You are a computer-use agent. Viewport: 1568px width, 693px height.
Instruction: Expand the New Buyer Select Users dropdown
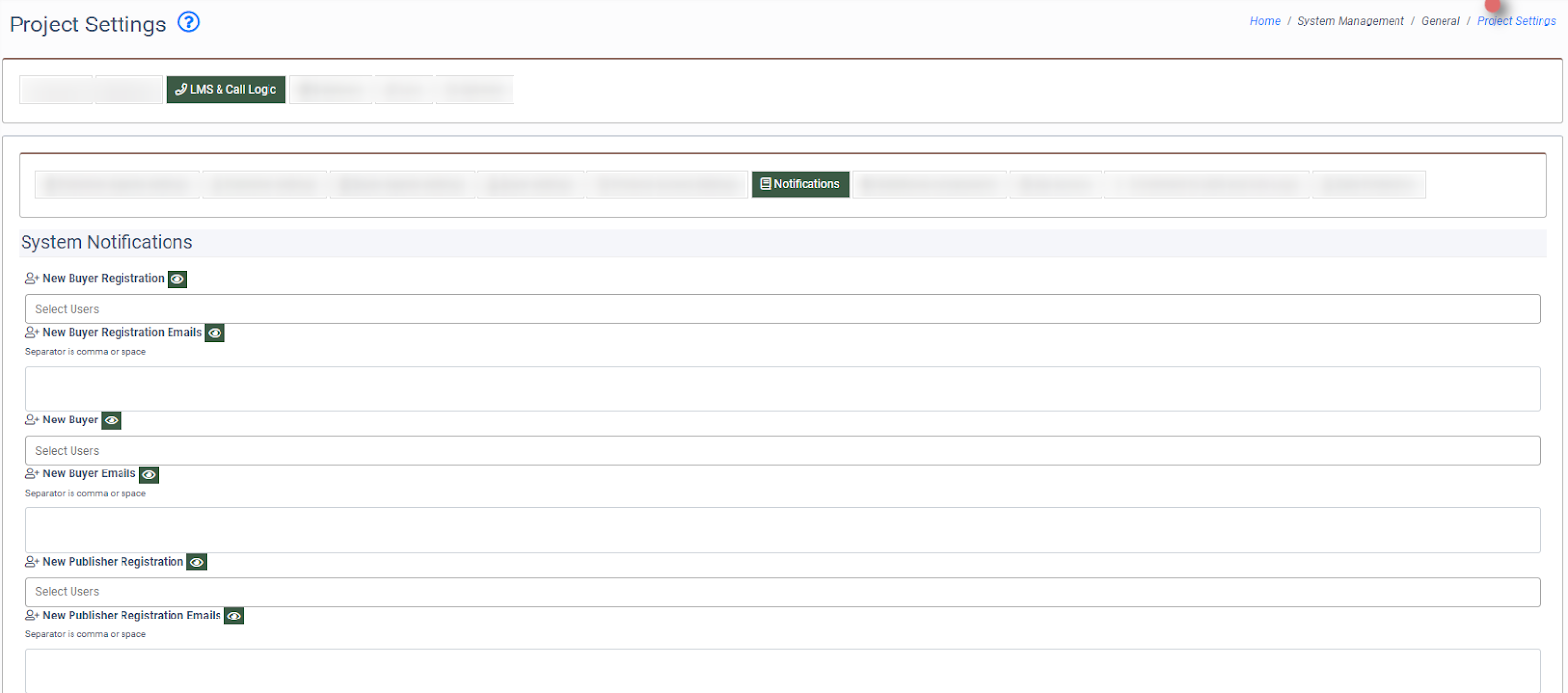782,451
